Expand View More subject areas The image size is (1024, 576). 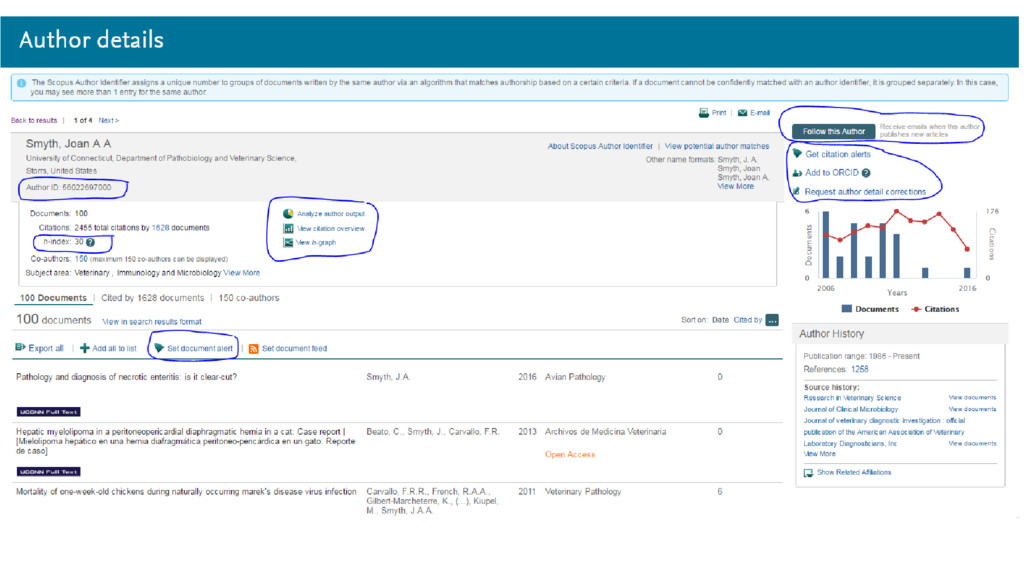point(242,273)
